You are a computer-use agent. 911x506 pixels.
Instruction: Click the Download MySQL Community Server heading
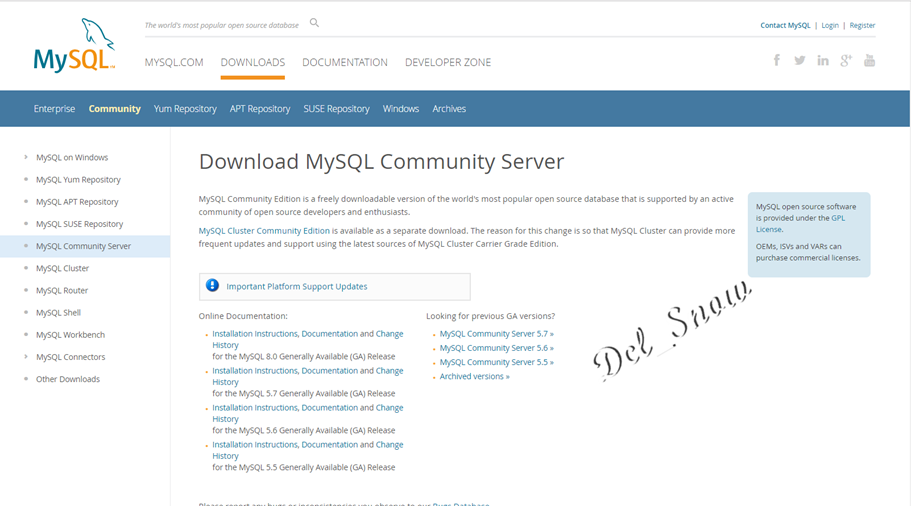click(x=381, y=162)
